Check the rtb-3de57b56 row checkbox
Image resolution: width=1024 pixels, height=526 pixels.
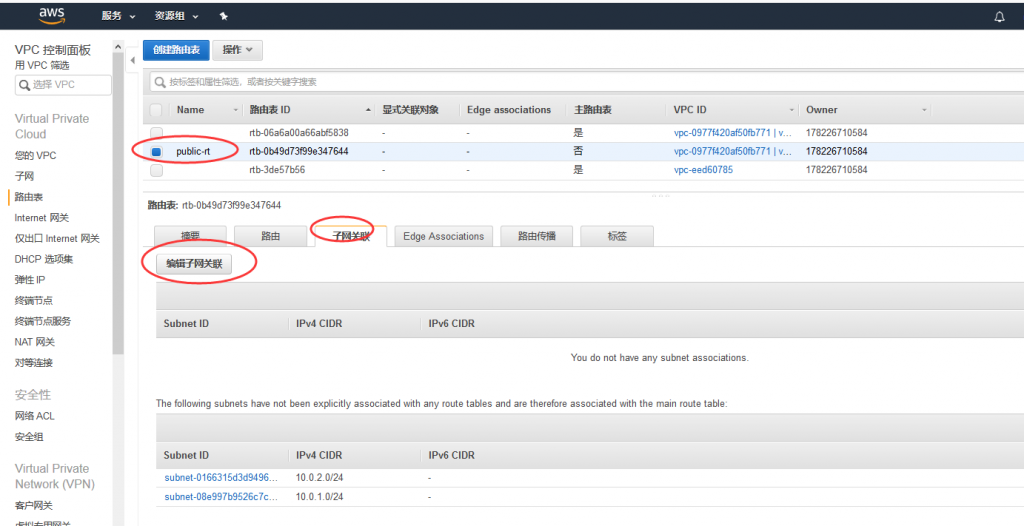click(156, 170)
